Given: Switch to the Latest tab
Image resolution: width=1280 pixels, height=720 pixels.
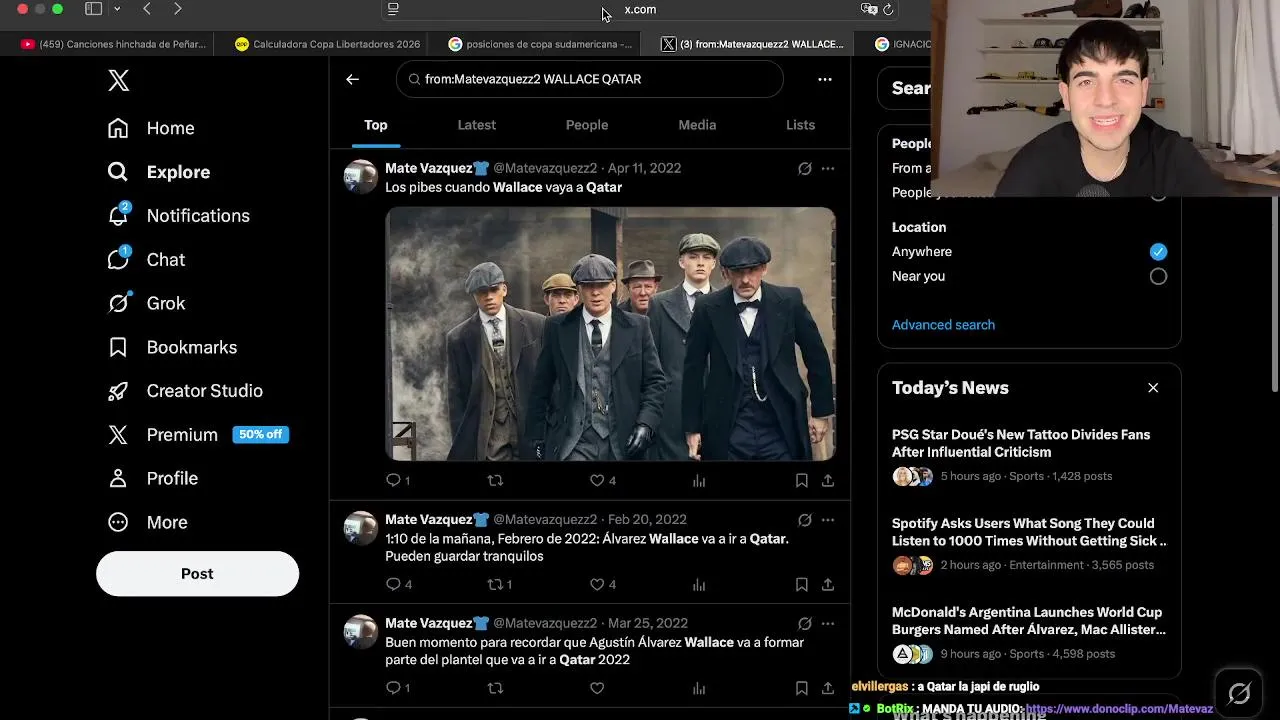Looking at the screenshot, I should point(476,125).
